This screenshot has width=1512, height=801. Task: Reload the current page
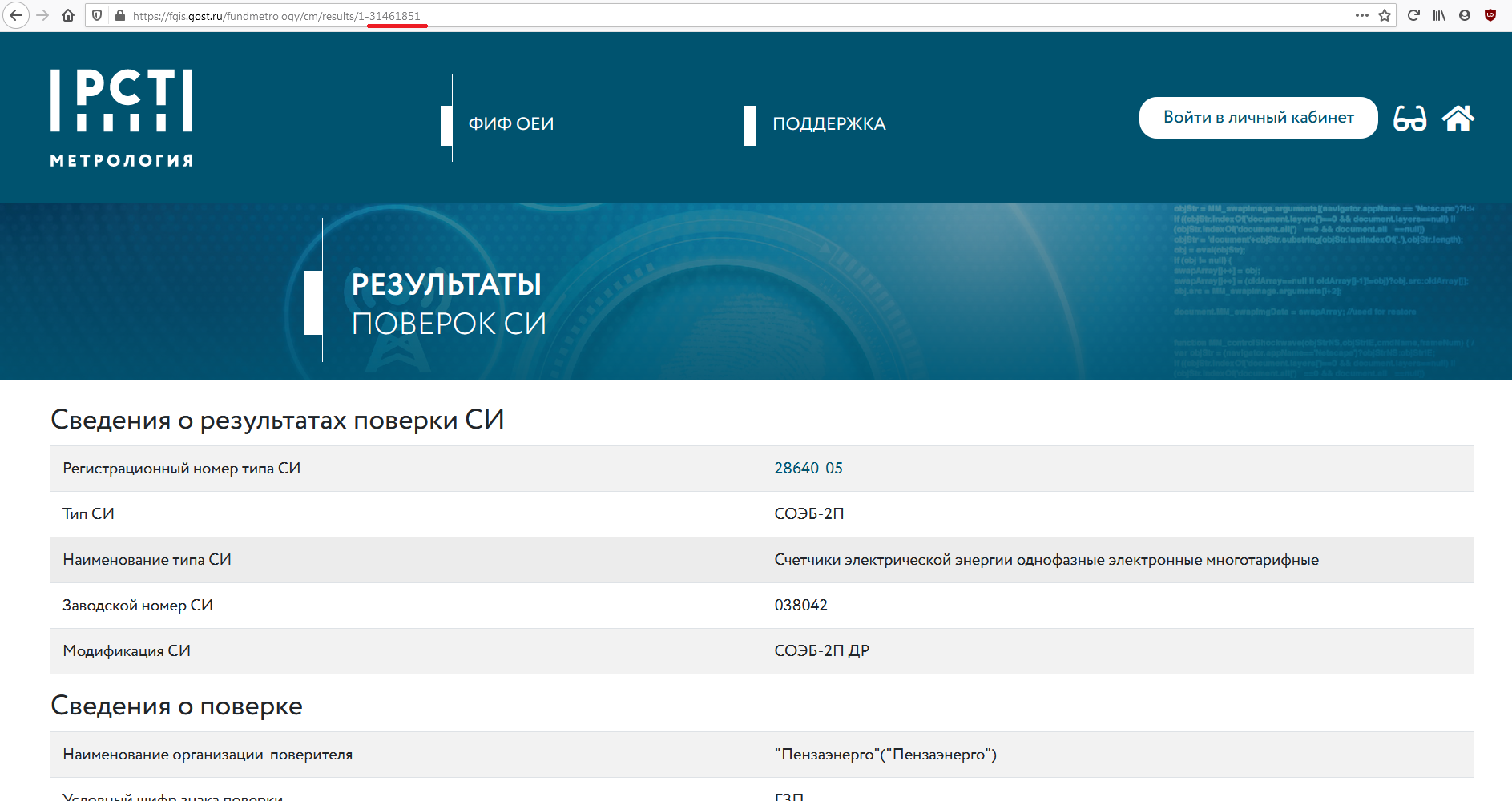(1413, 15)
